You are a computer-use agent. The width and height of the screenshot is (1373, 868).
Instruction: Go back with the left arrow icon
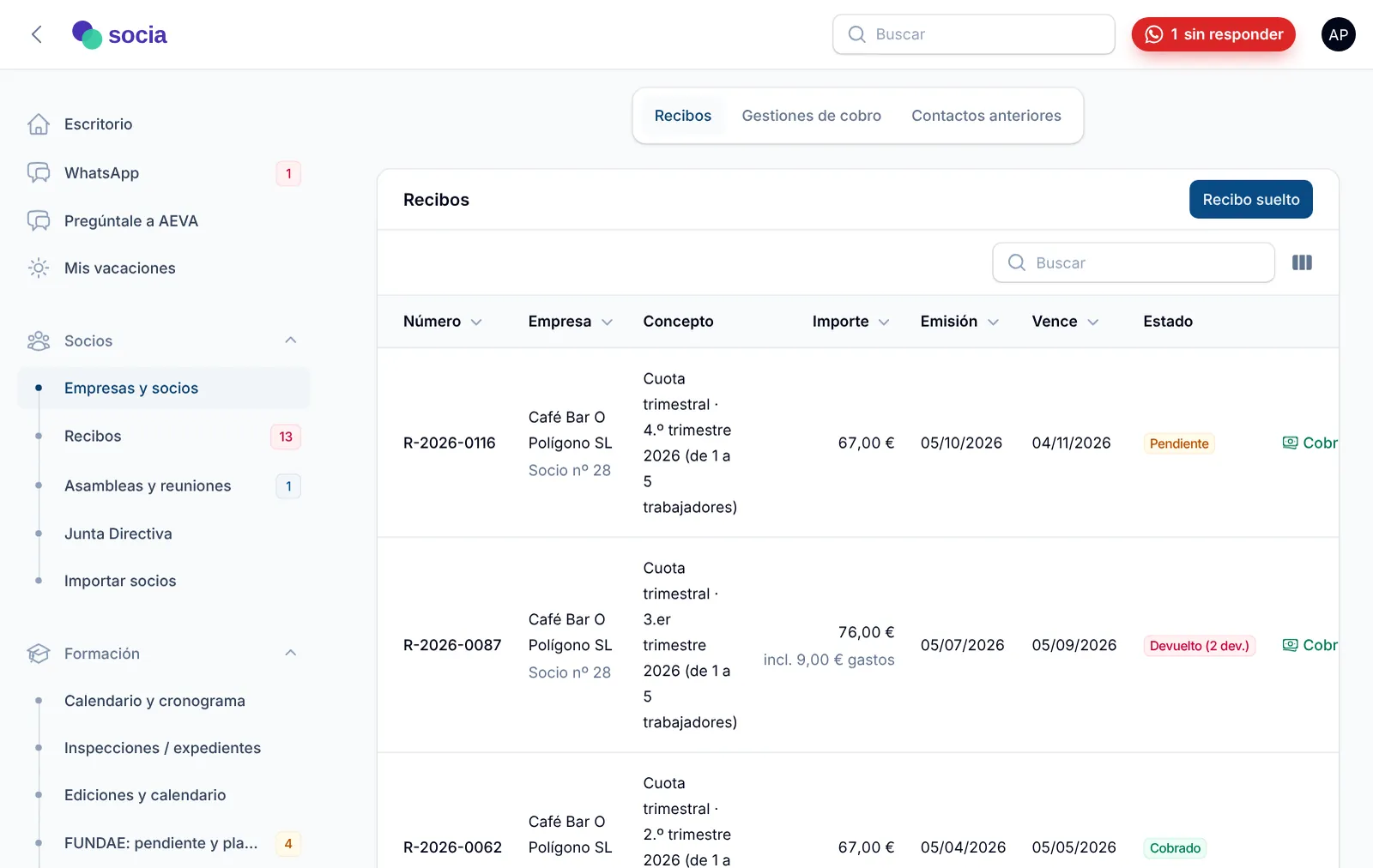(x=36, y=34)
